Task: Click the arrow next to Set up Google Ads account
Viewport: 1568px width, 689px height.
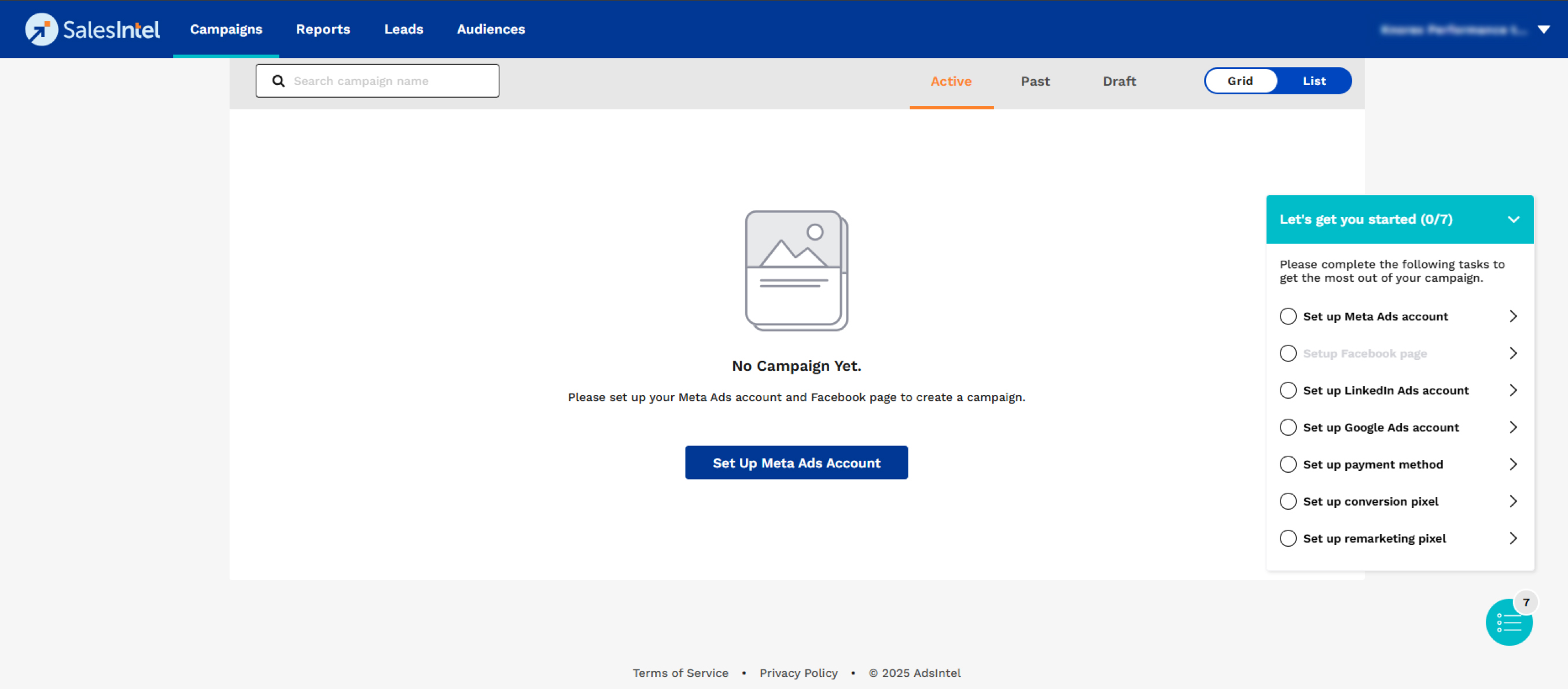Action: (x=1513, y=428)
